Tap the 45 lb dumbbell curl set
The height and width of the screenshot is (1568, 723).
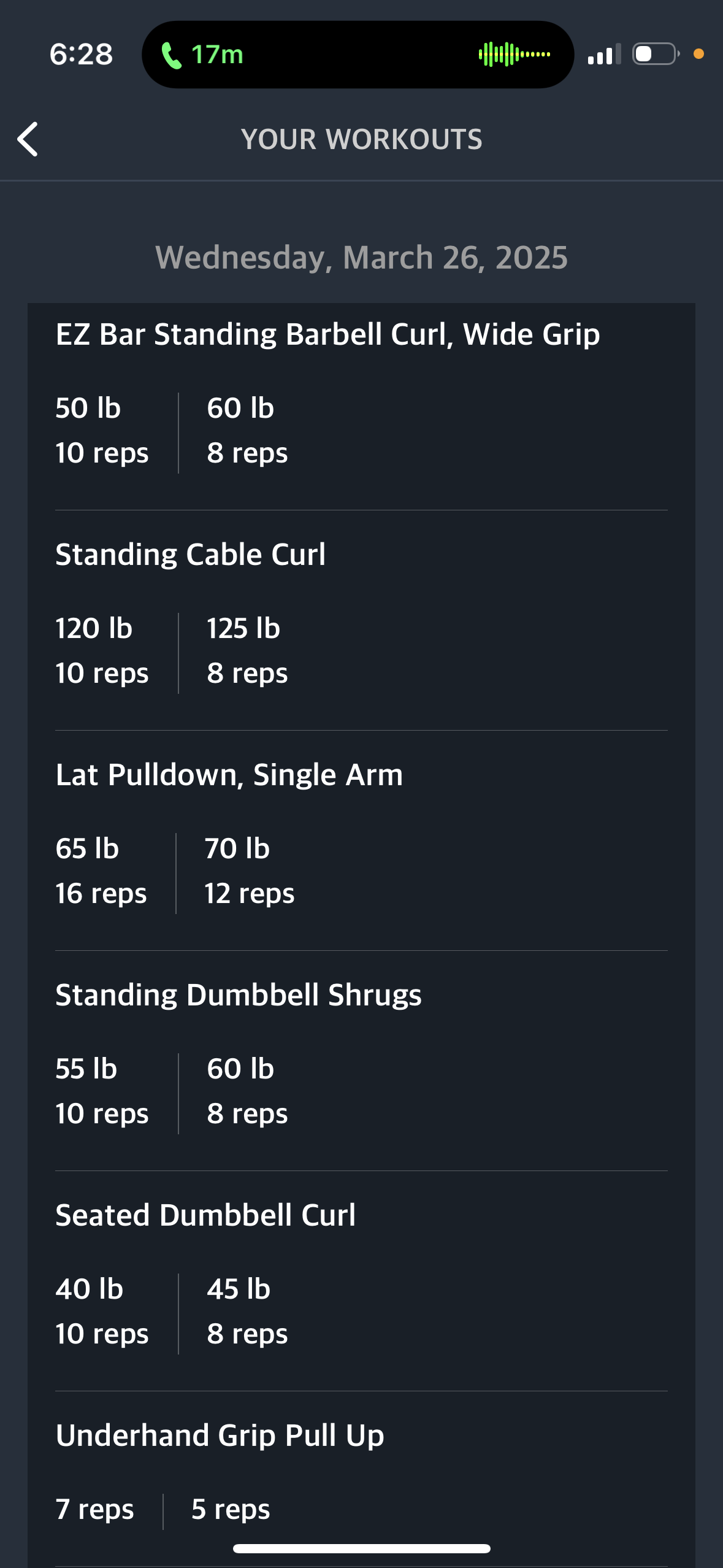247,1312
